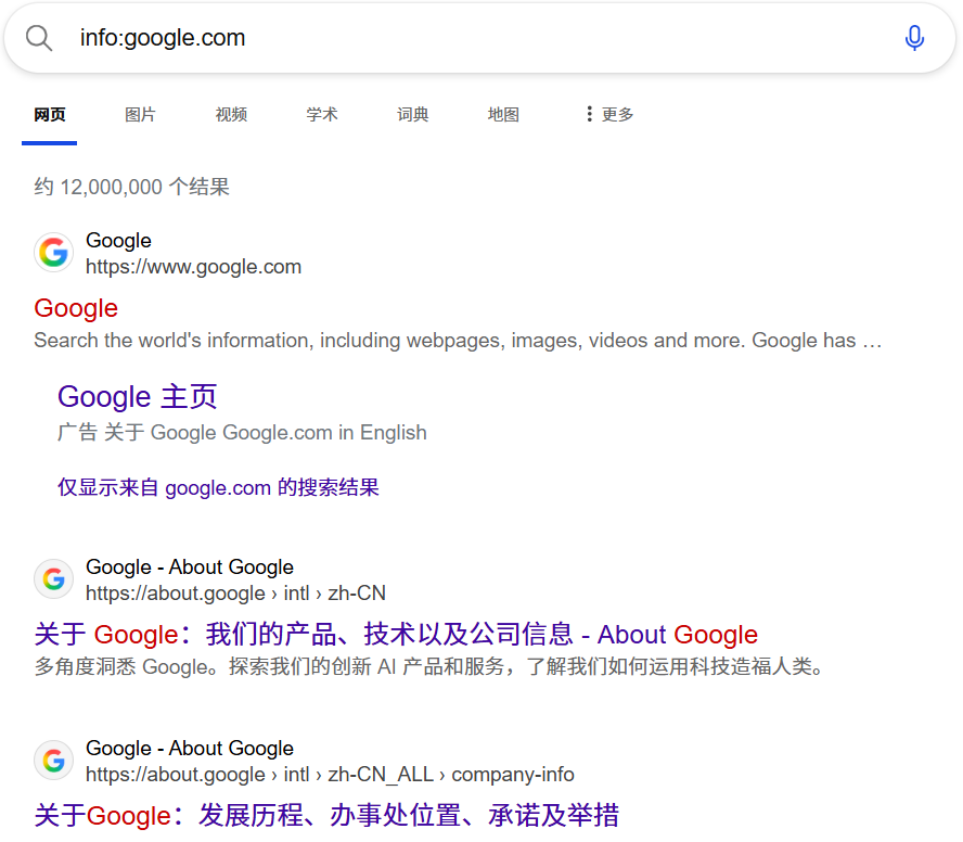
Task: Open 关于 Google：我们的产品 result title
Action: click(x=396, y=634)
